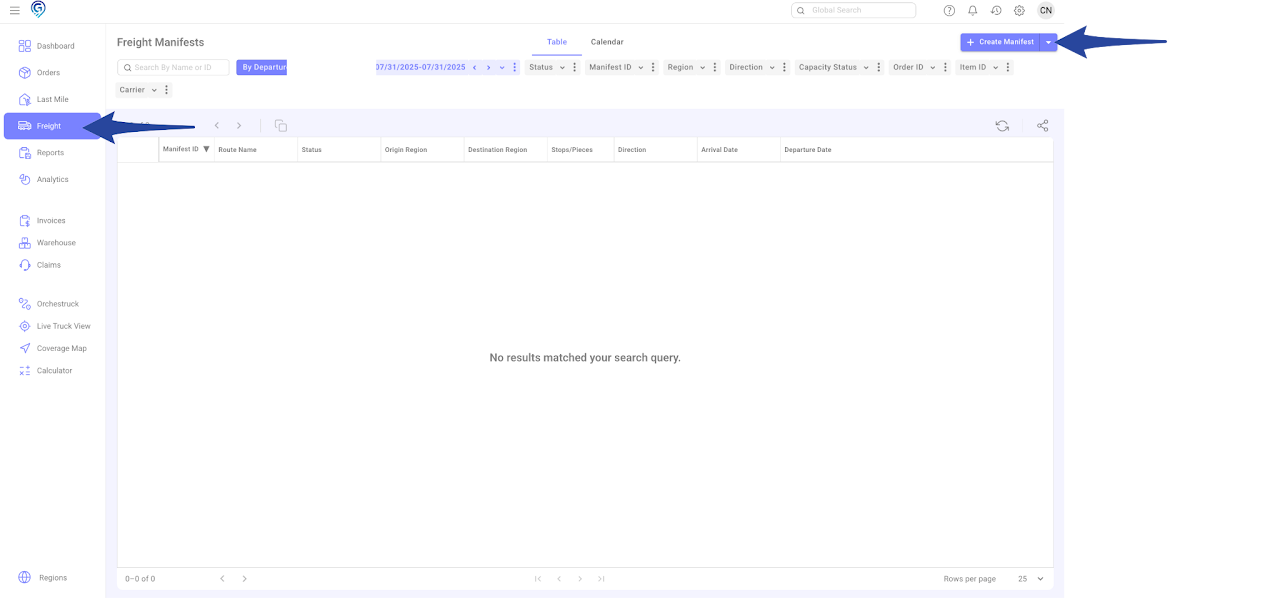The image size is (1280, 598).
Task: Go to Orders in the sidebar
Action: (52, 73)
